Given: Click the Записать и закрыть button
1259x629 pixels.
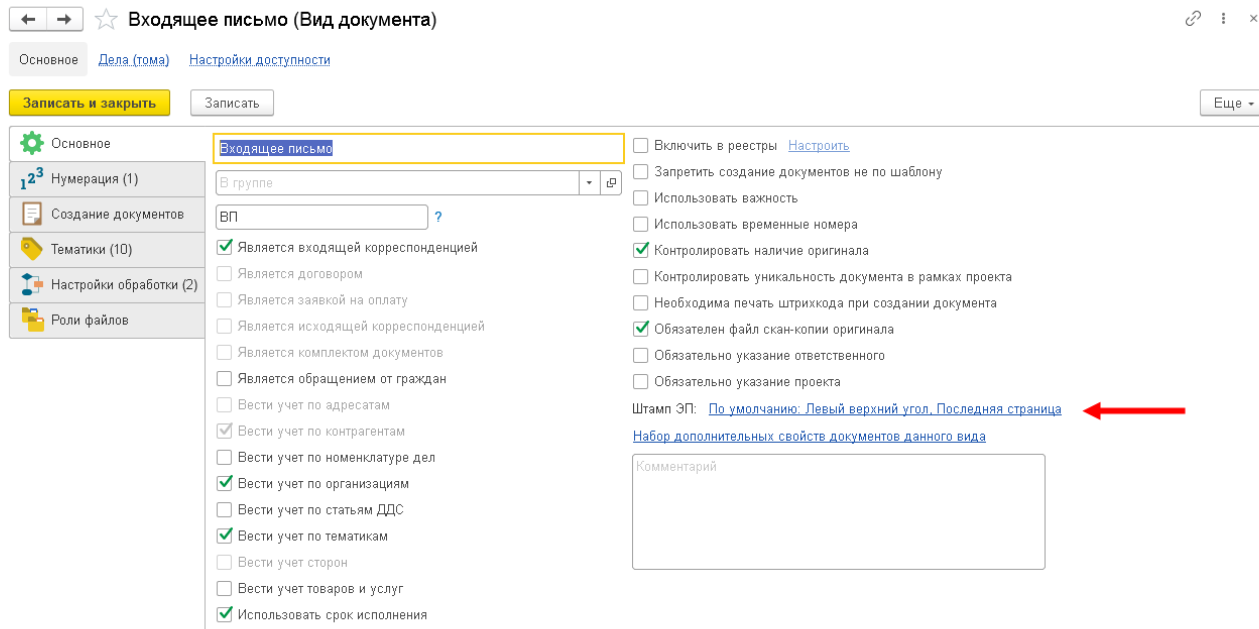Looking at the screenshot, I should (x=89, y=103).
